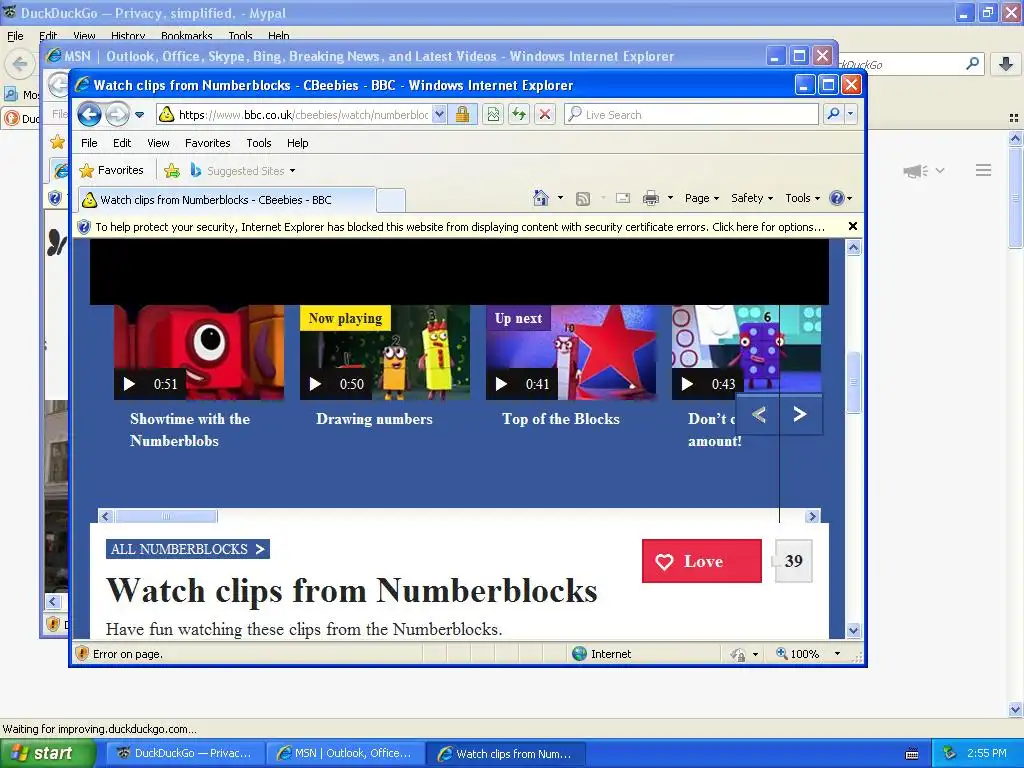Click the page vertical scrollbar down arrow
Image resolution: width=1024 pixels, height=768 pixels.
coord(854,630)
